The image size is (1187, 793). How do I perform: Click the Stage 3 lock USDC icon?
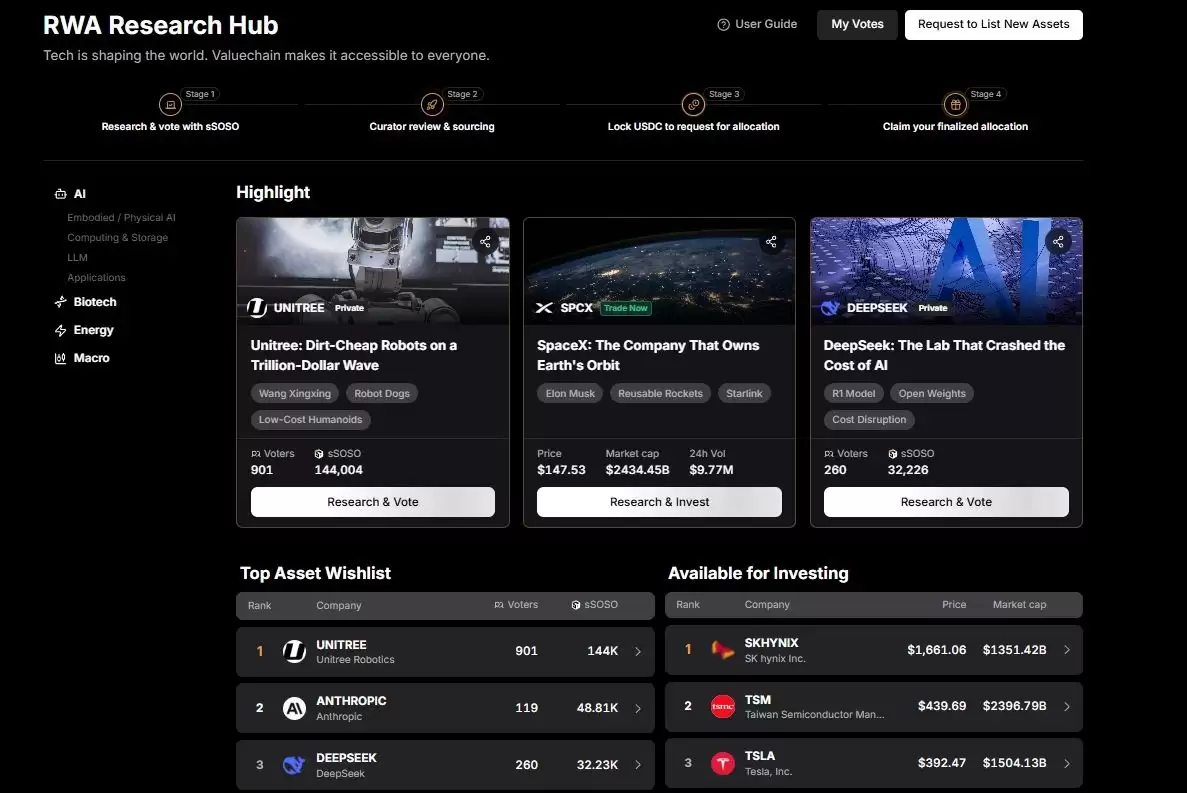[x=693, y=104]
